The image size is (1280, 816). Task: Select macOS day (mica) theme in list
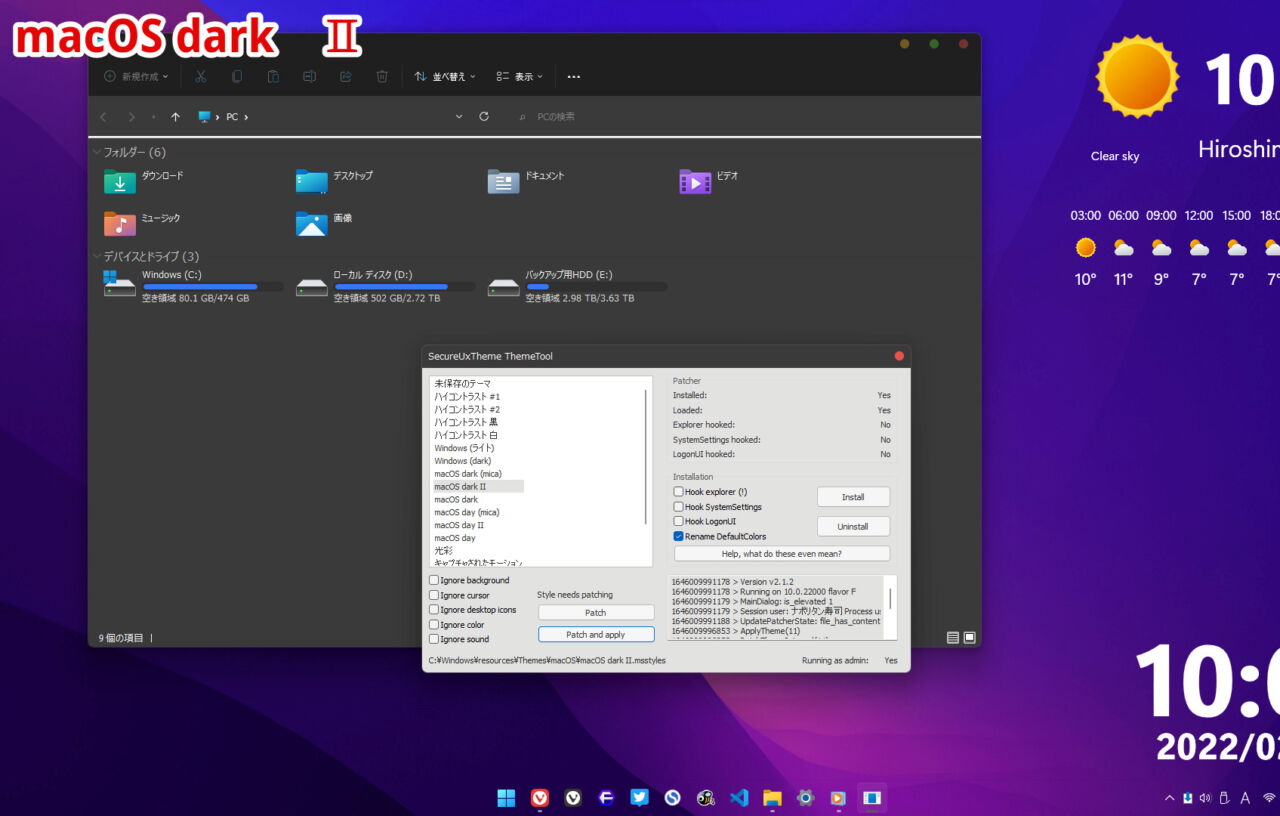(466, 512)
